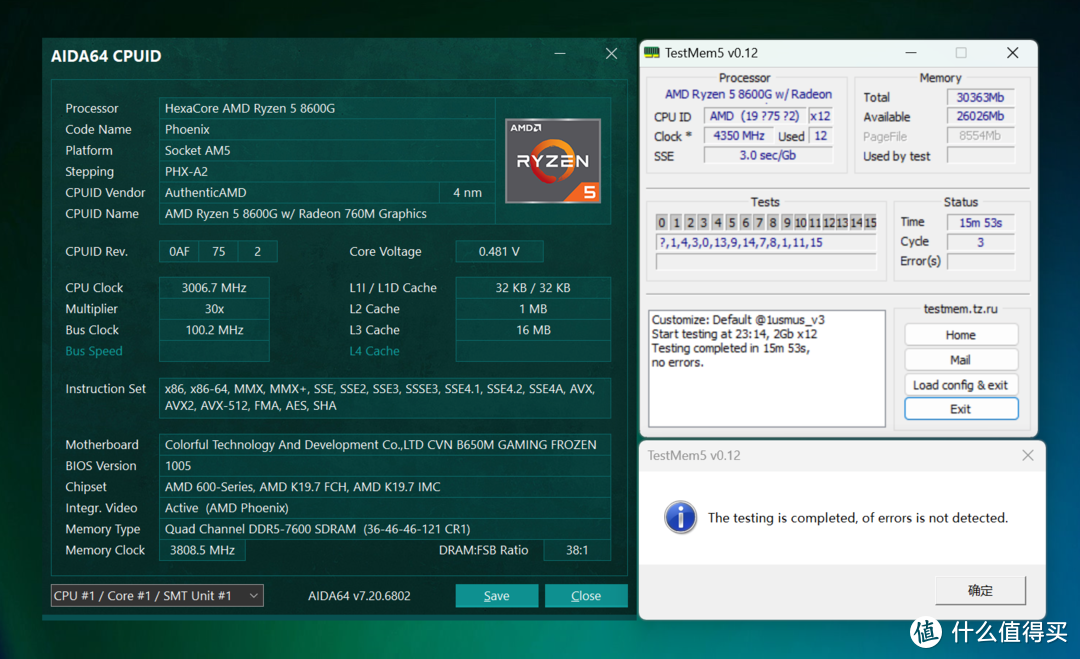
Task: Confirm the dialog with the 确定 button
Action: point(980,590)
